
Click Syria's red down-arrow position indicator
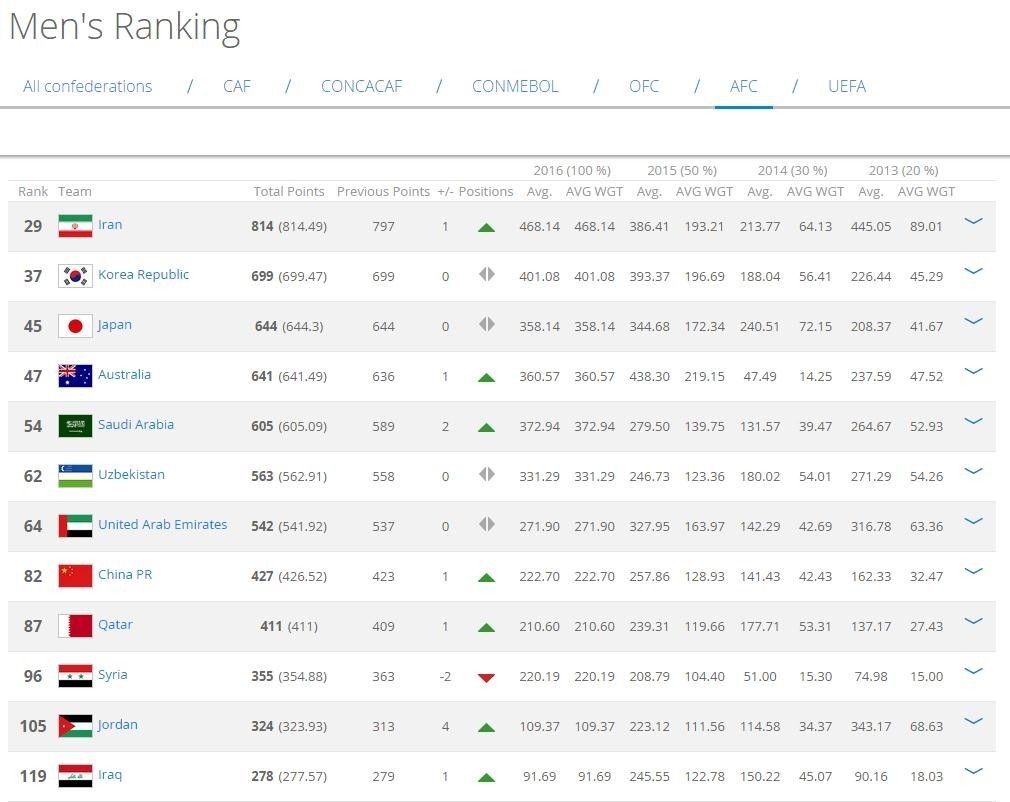[x=486, y=677]
